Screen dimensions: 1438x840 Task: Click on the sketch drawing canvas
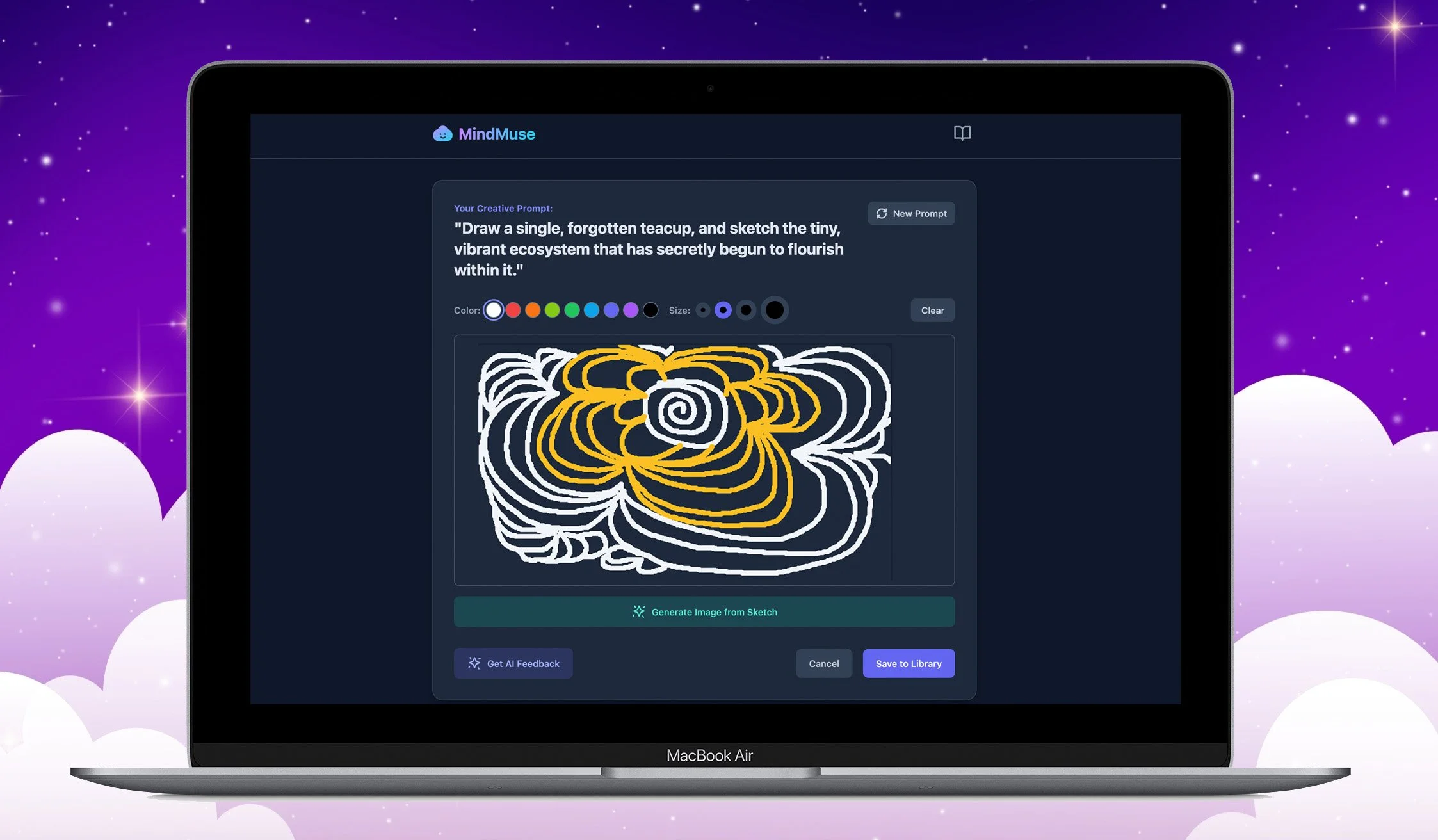(704, 460)
